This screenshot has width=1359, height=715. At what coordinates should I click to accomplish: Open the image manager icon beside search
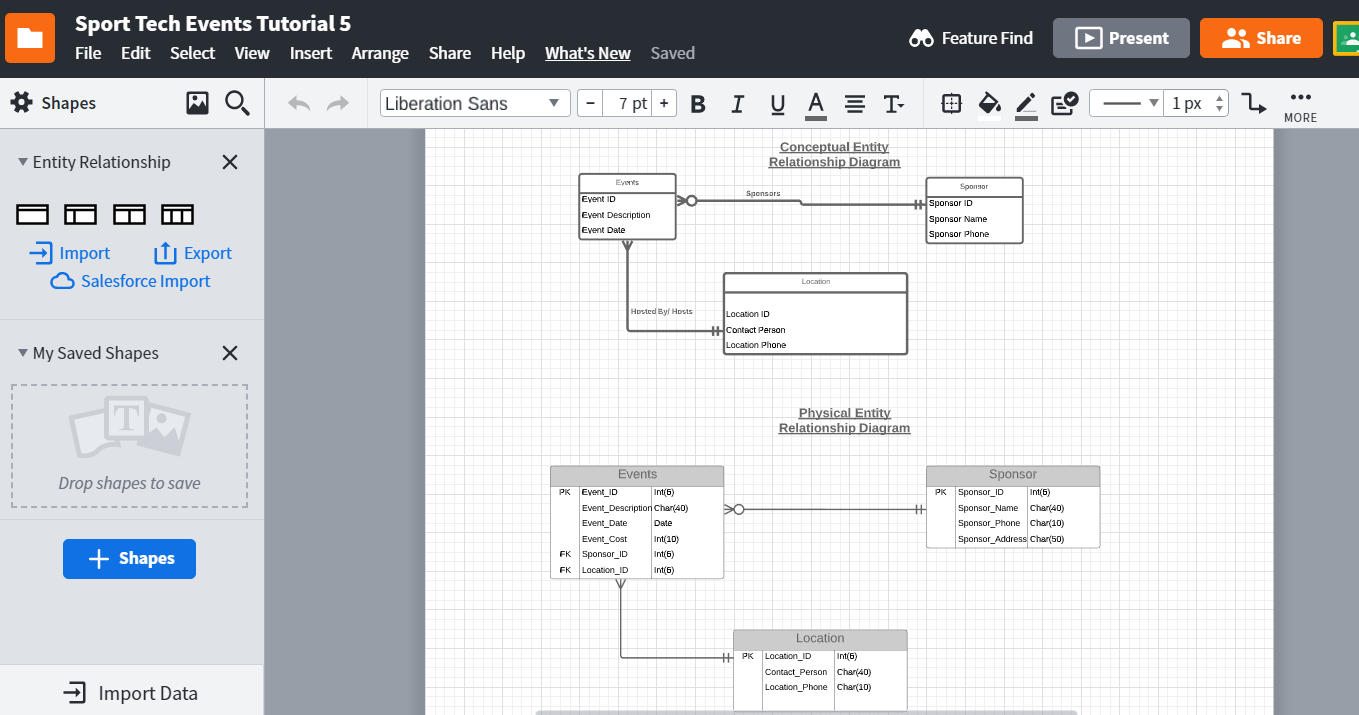pos(198,103)
